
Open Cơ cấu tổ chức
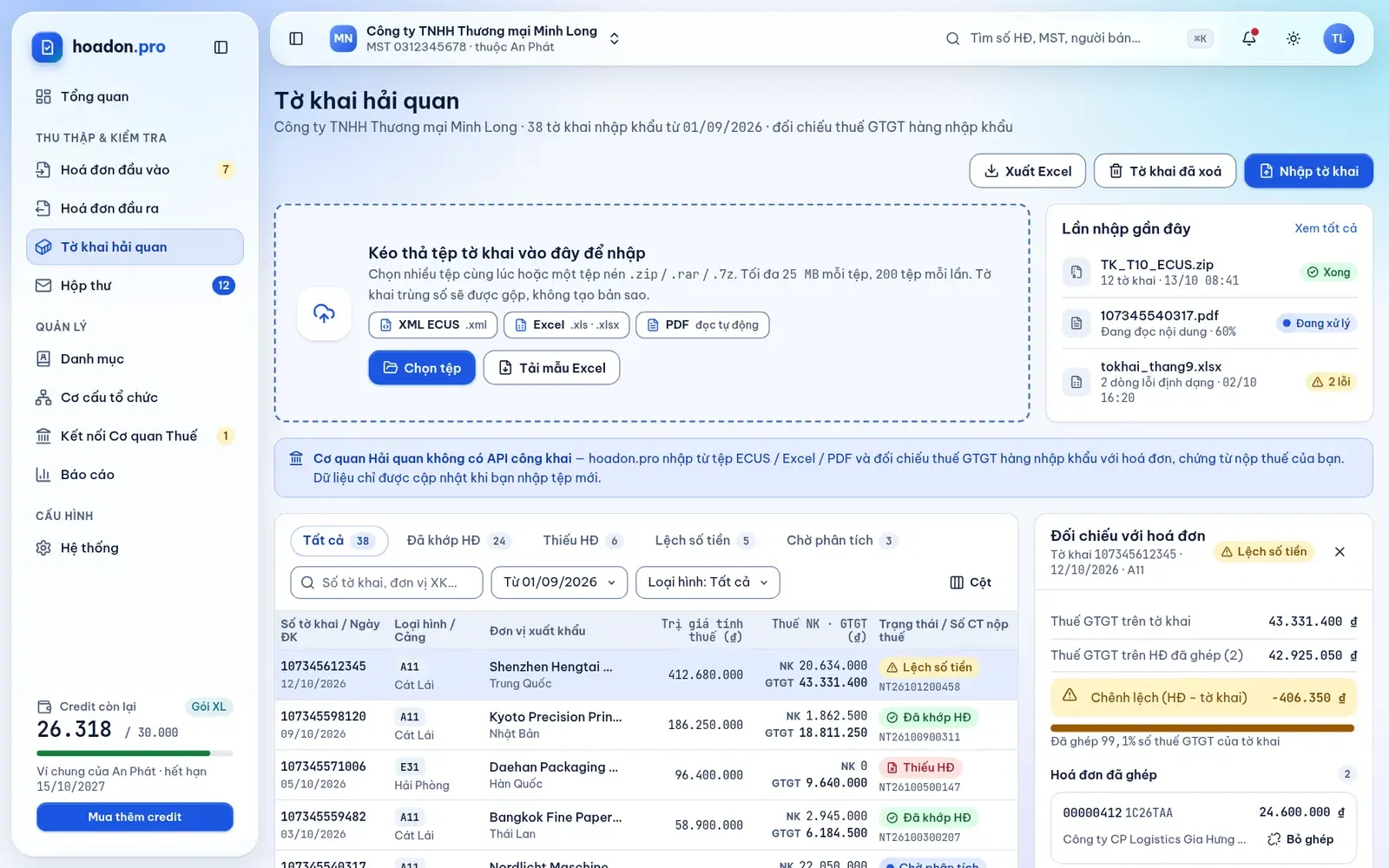point(135,398)
